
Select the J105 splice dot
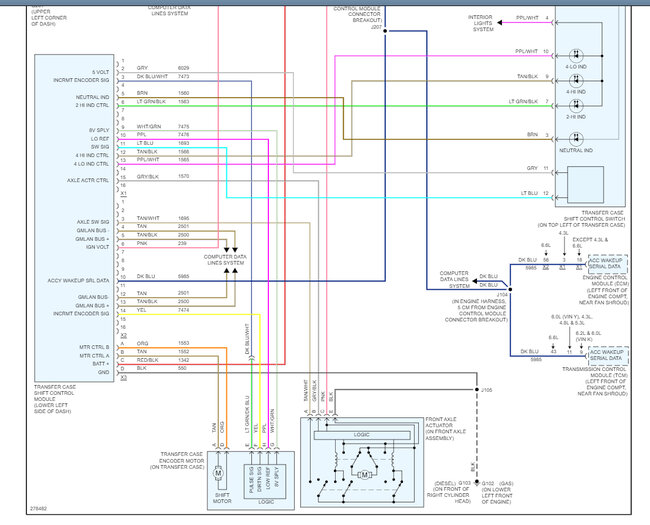477,390
